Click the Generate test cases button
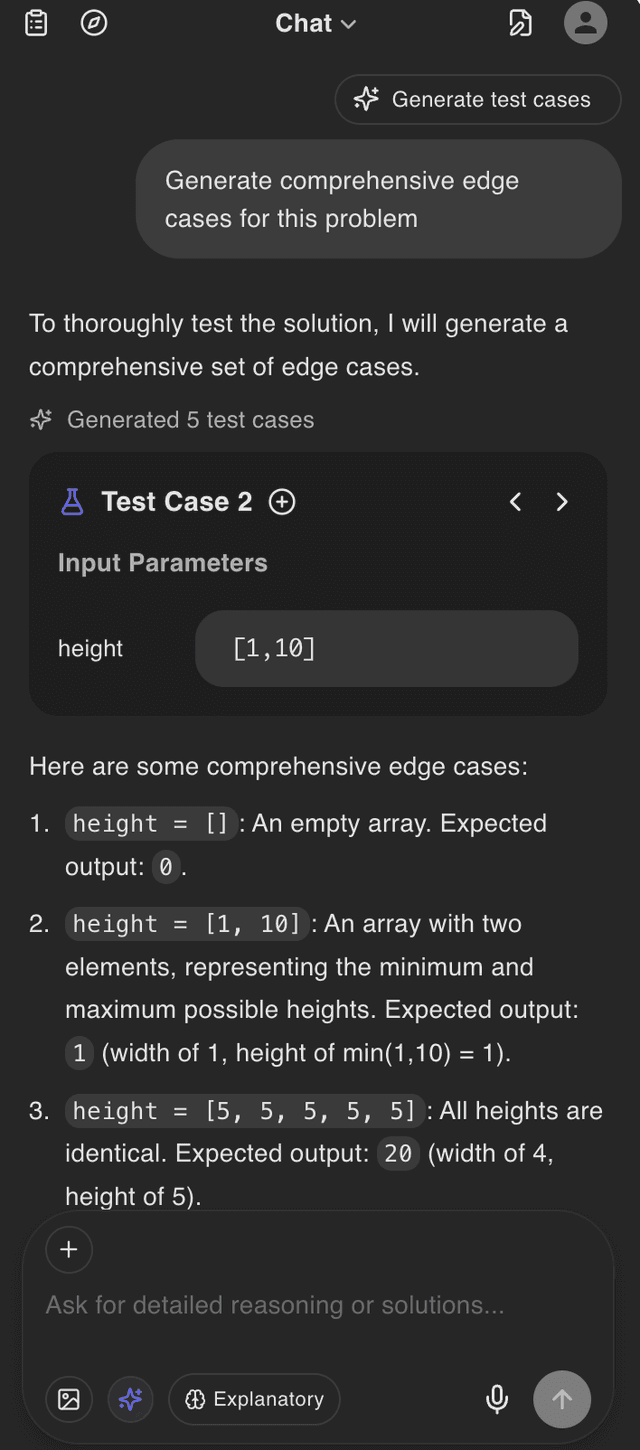640x1450 pixels. [477, 99]
